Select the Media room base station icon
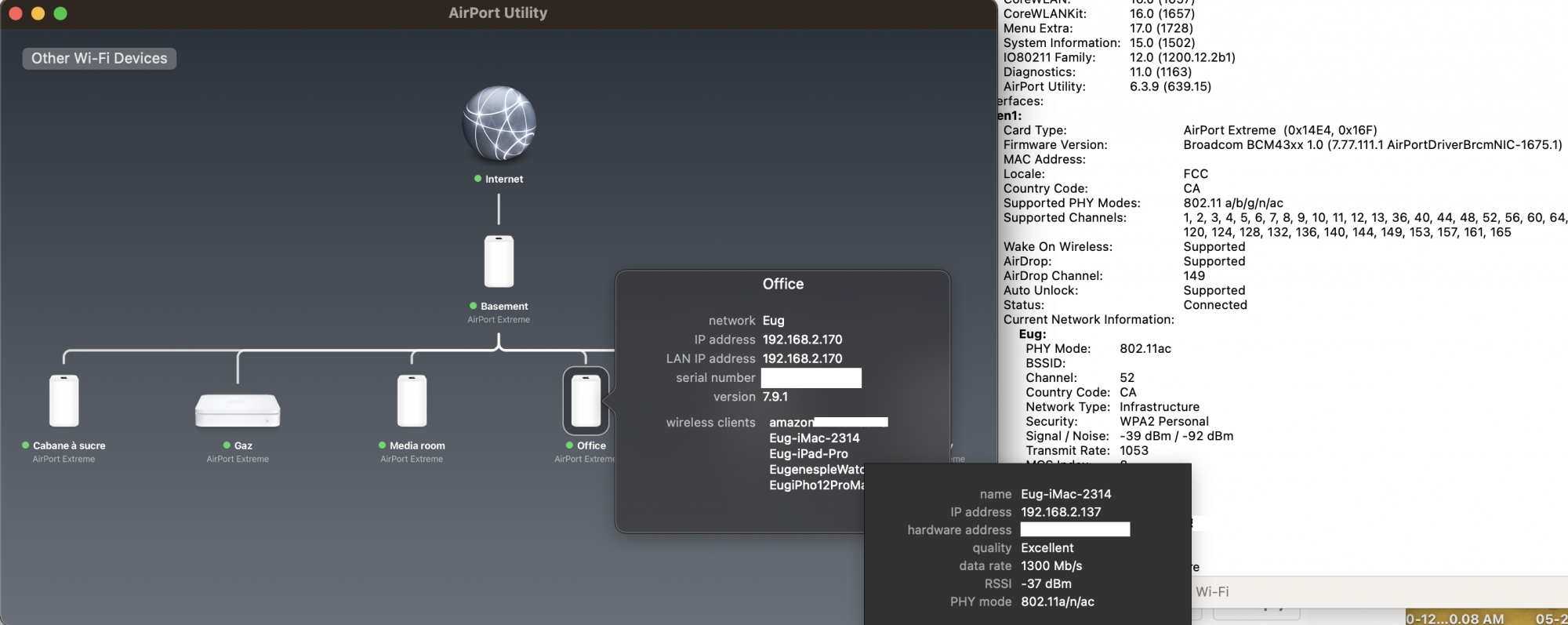Image resolution: width=1568 pixels, height=625 pixels. point(412,401)
